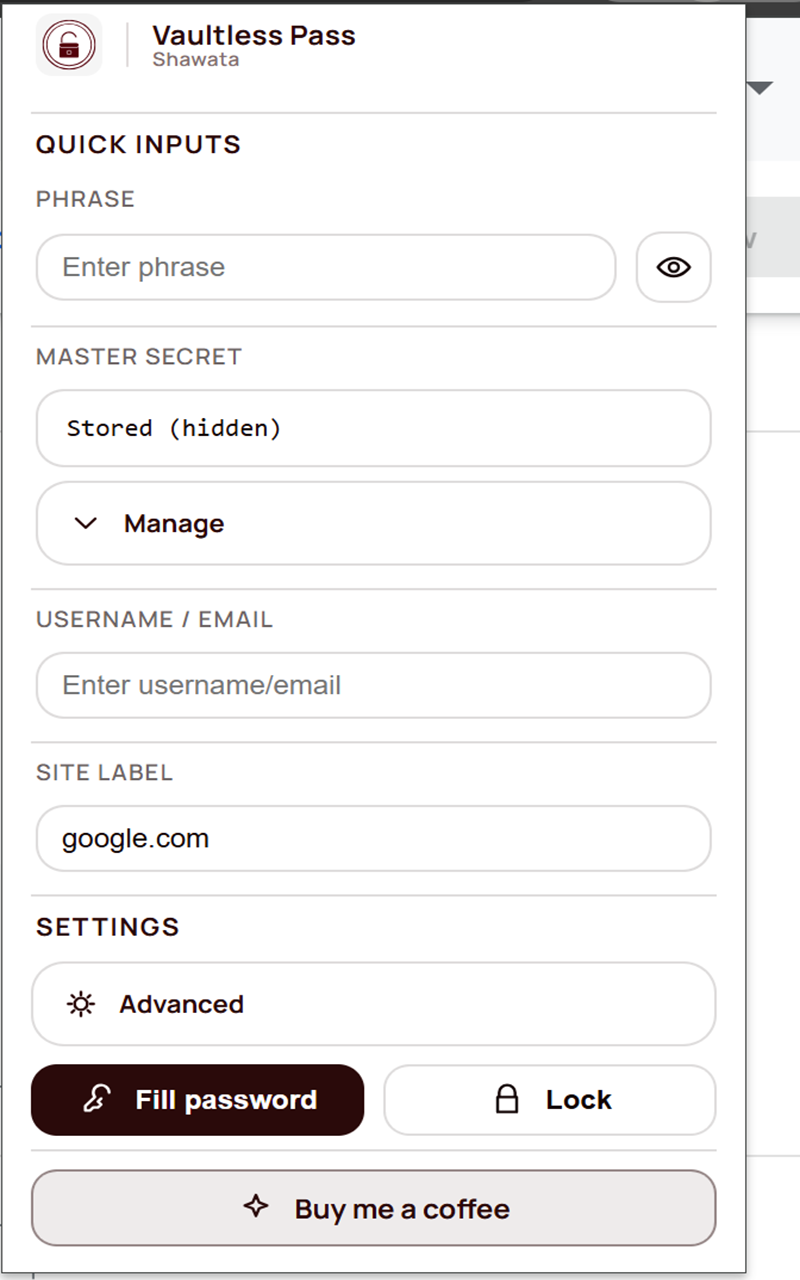The image size is (800, 1280).
Task: Click the Advanced settings sun icon
Action: tap(79, 1004)
